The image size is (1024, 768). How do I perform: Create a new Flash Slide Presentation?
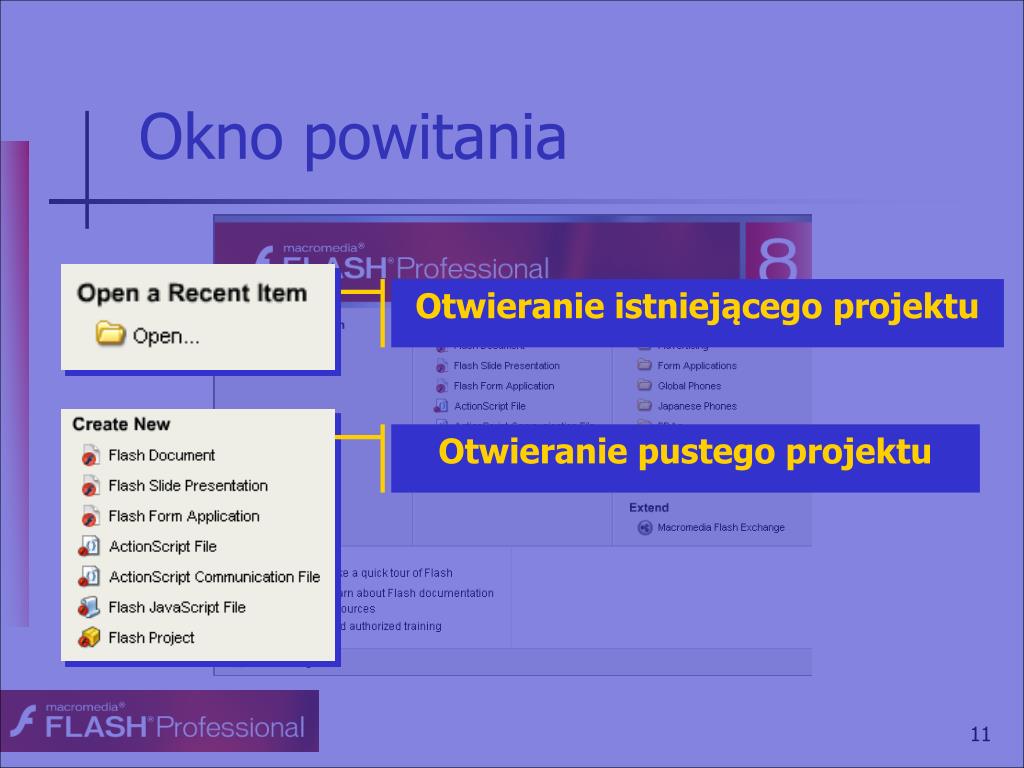click(188, 486)
